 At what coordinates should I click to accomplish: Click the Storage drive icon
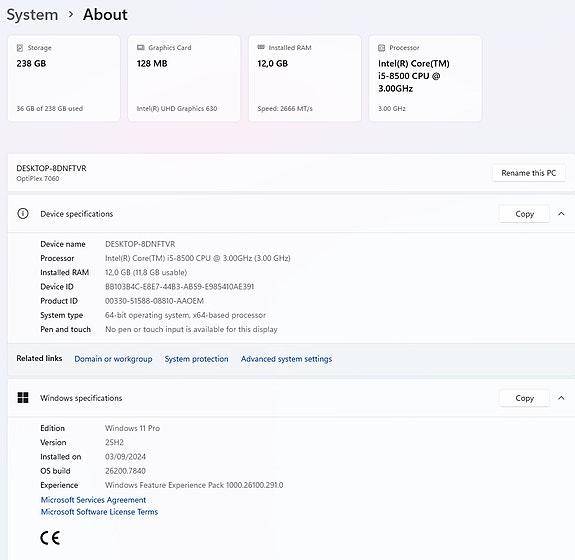coord(20,48)
